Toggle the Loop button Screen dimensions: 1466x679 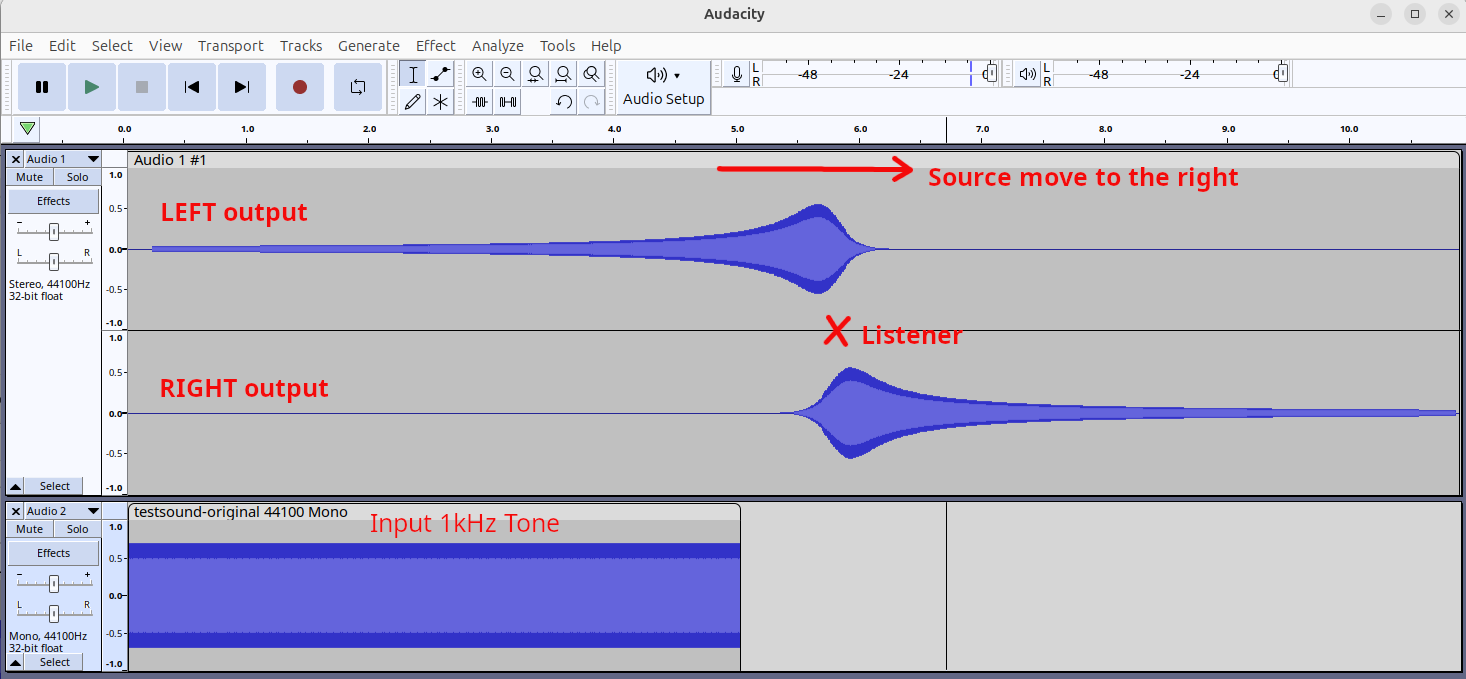click(358, 87)
